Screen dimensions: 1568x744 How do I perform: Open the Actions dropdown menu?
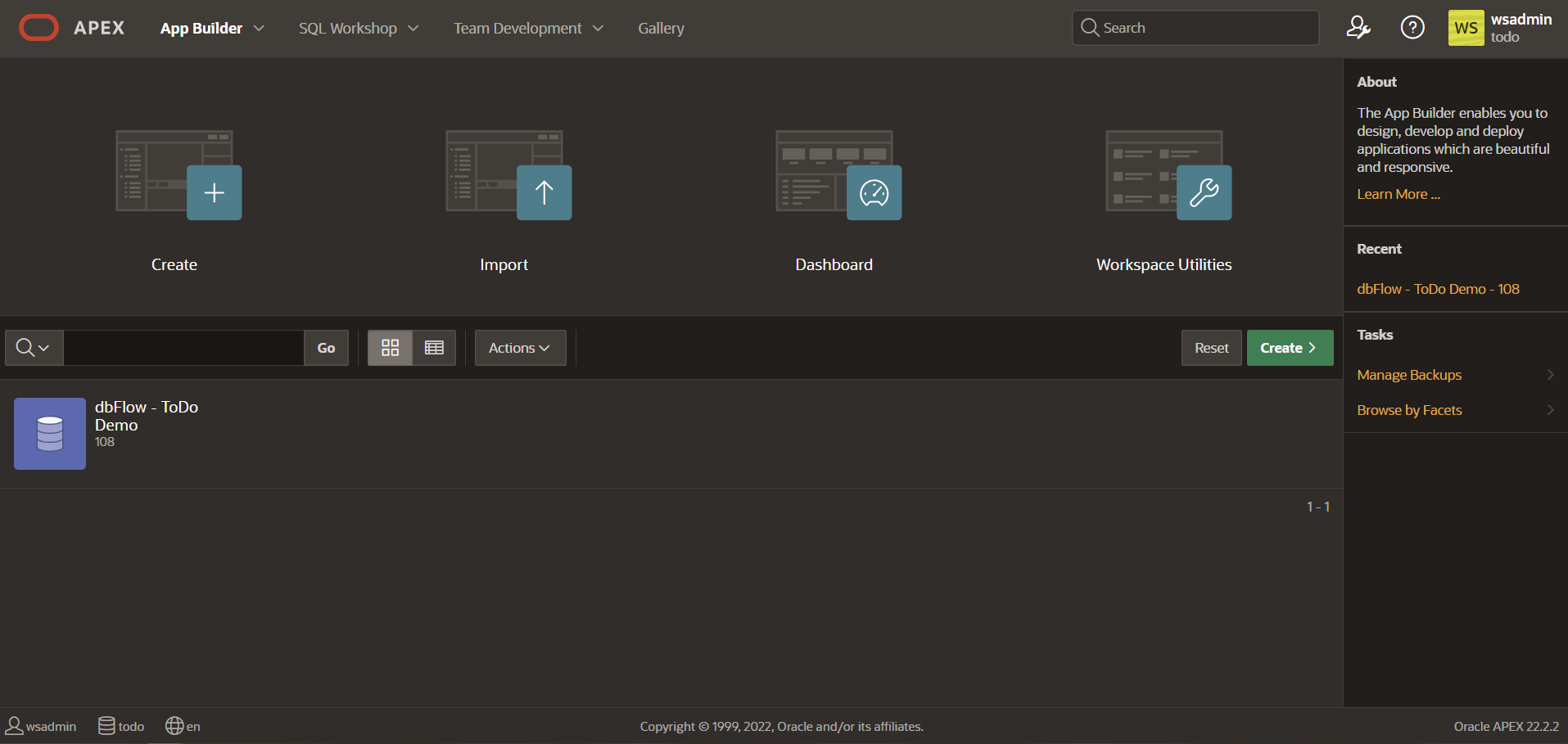point(520,348)
